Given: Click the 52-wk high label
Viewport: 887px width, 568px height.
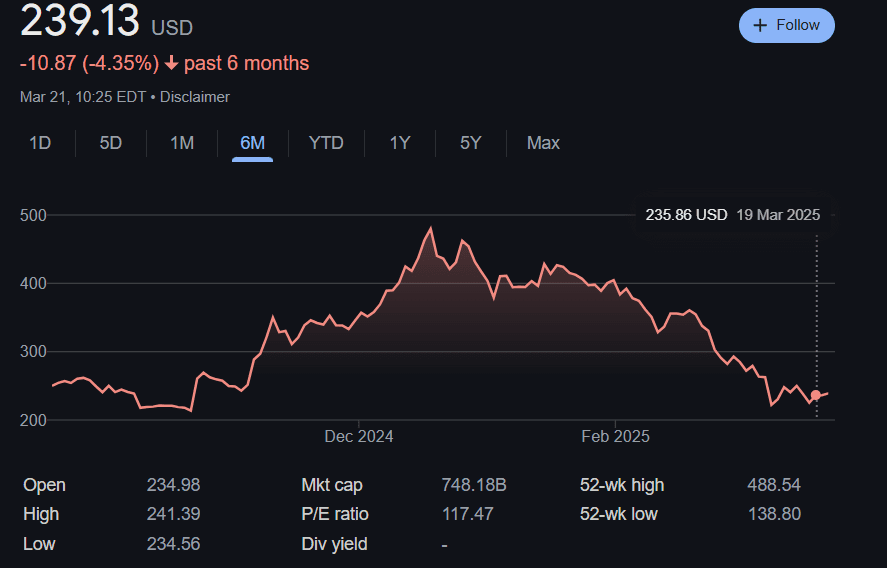Looking at the screenshot, I should (622, 485).
